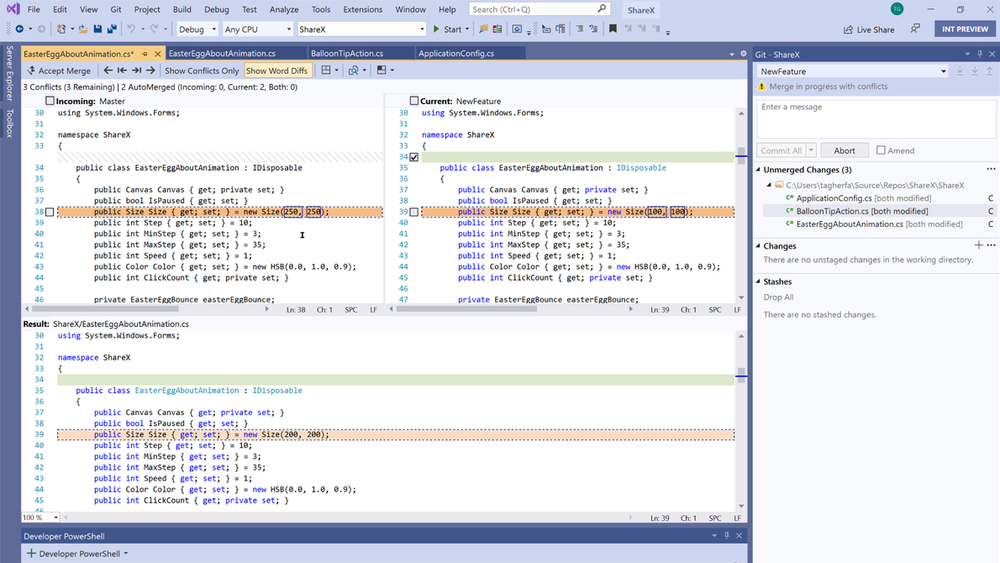
Task: Click the INT PREVIEW button
Action: 965,29
